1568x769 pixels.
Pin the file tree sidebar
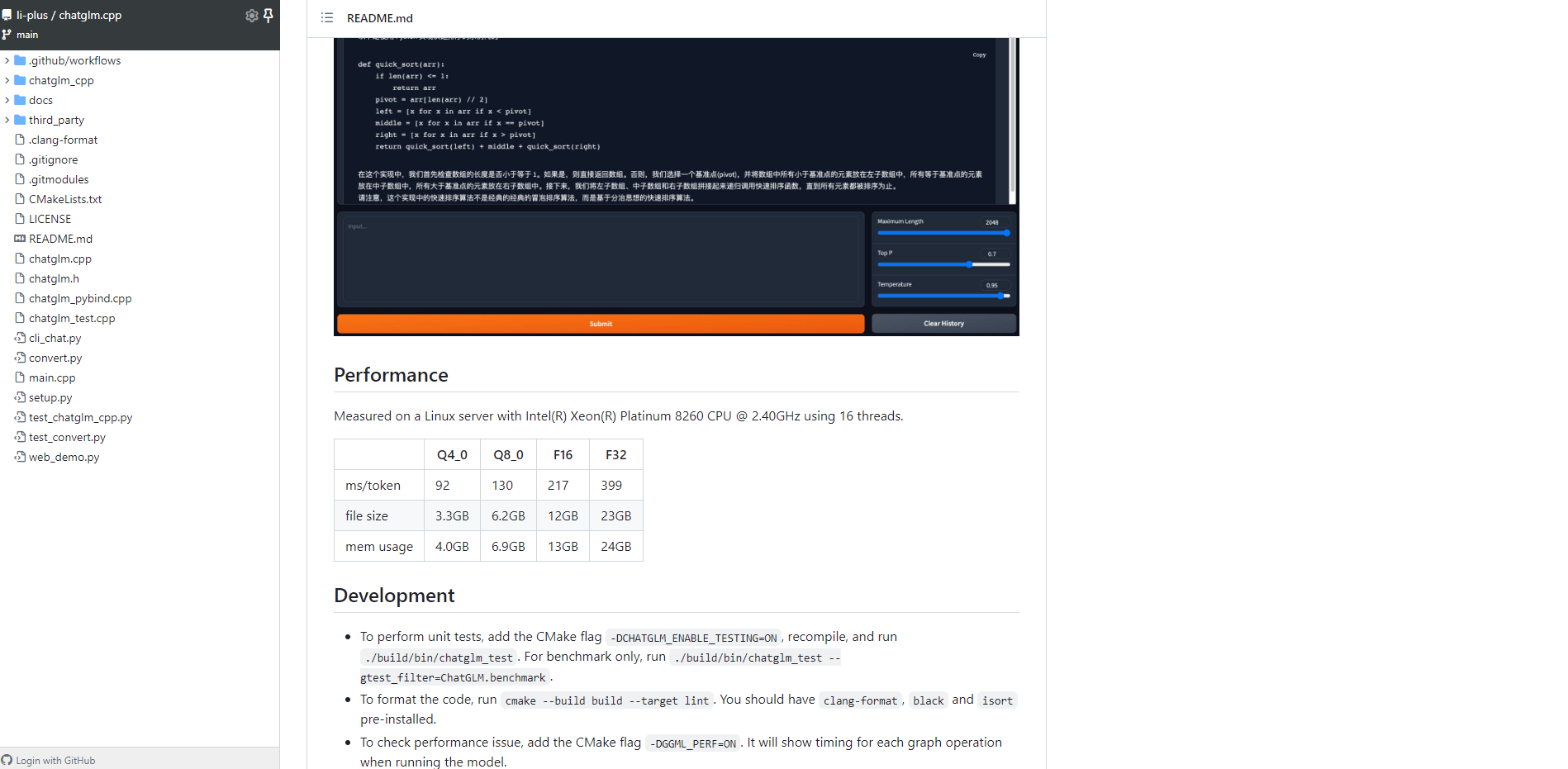[x=268, y=16]
